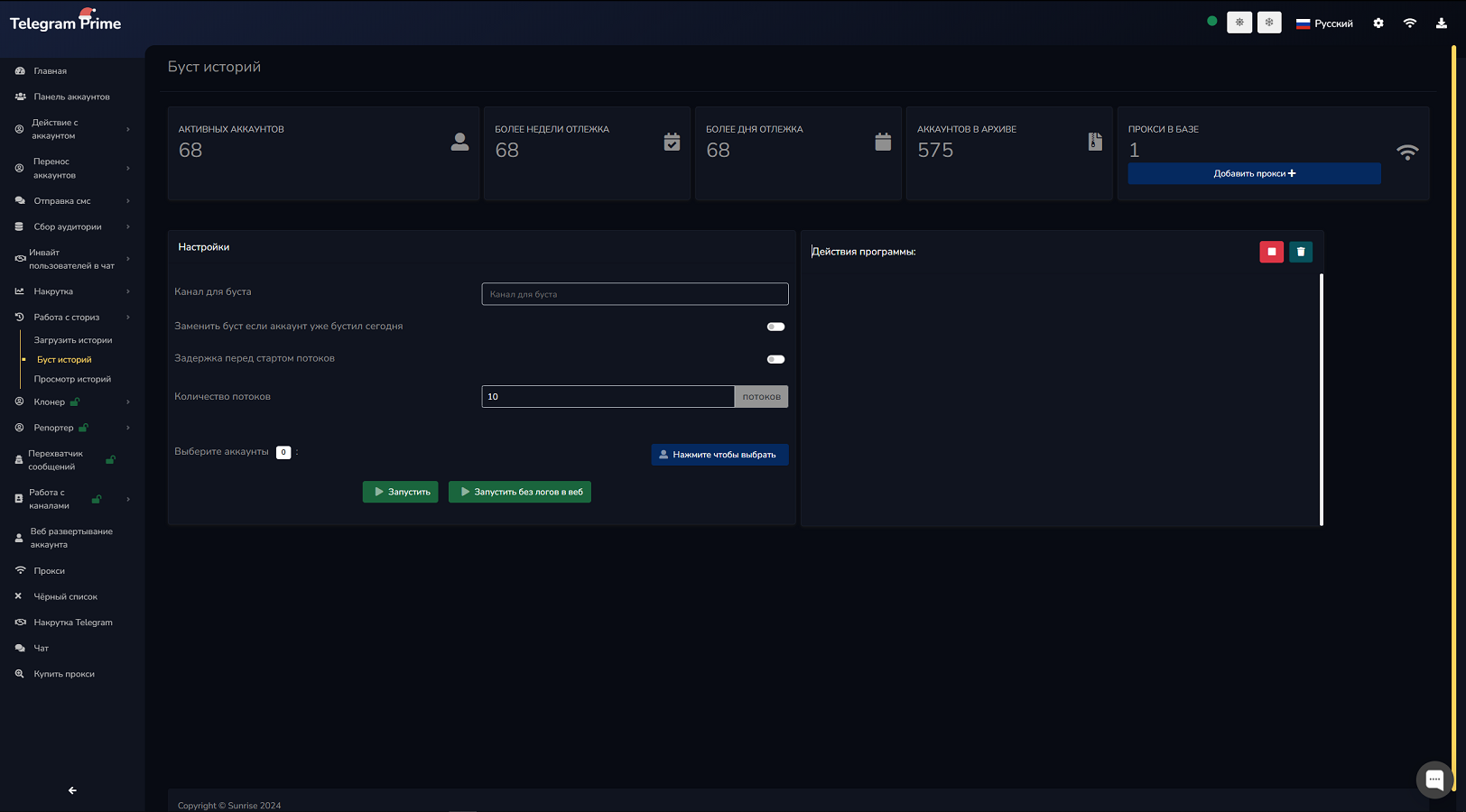Click the Чат bubbles icon in sidebar
Viewport: 1466px width, 812px height.
20,648
